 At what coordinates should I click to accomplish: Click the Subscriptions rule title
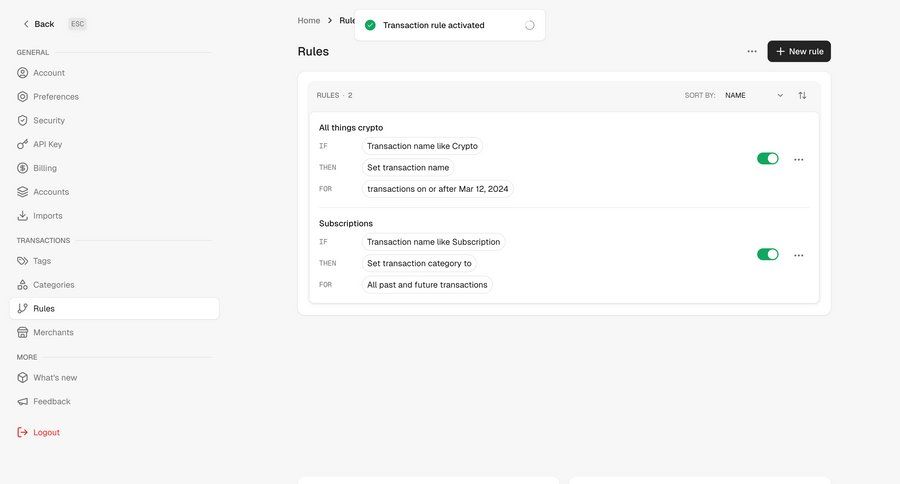346,223
